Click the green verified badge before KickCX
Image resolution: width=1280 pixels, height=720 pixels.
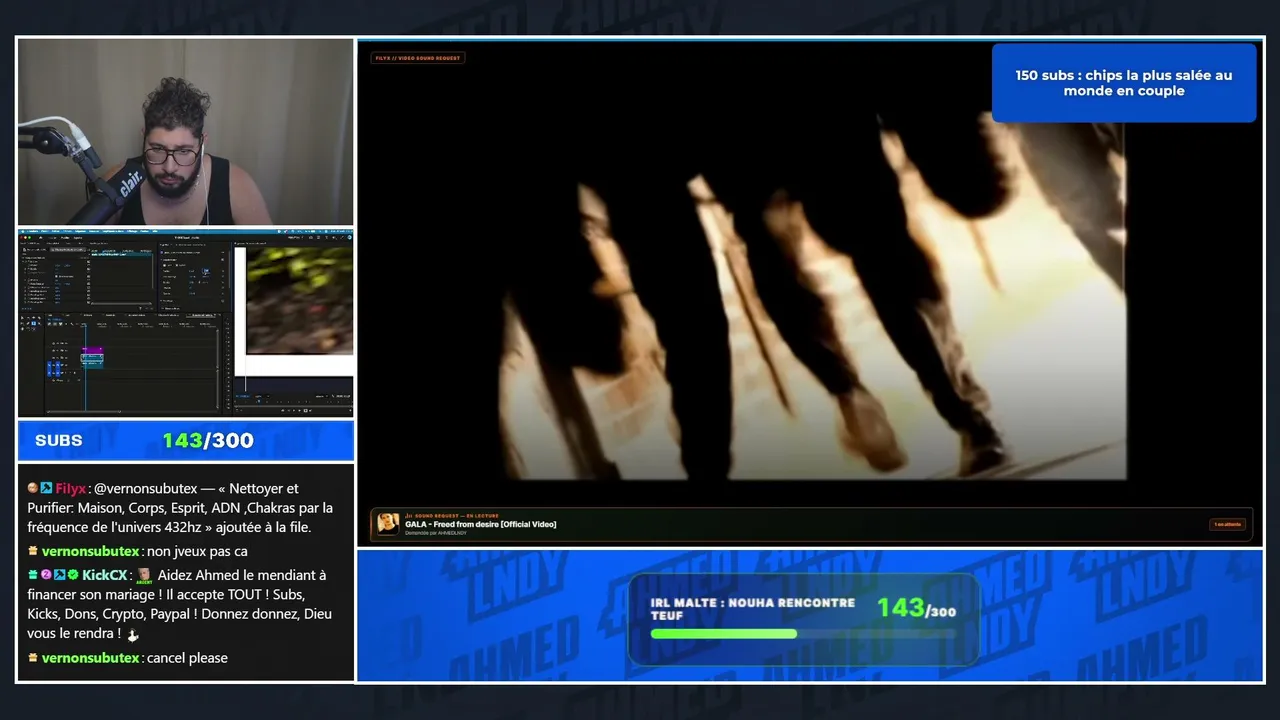[73, 575]
